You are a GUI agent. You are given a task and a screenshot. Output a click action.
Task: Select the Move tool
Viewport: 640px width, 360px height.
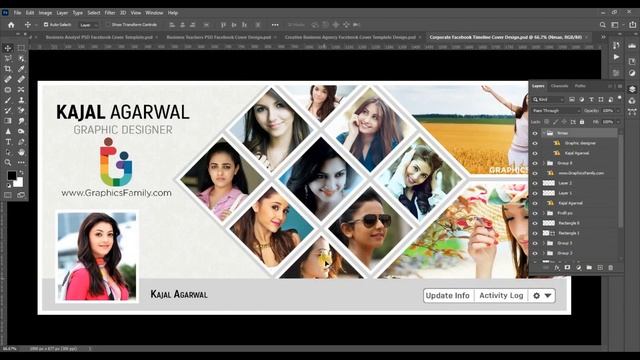click(x=8, y=48)
